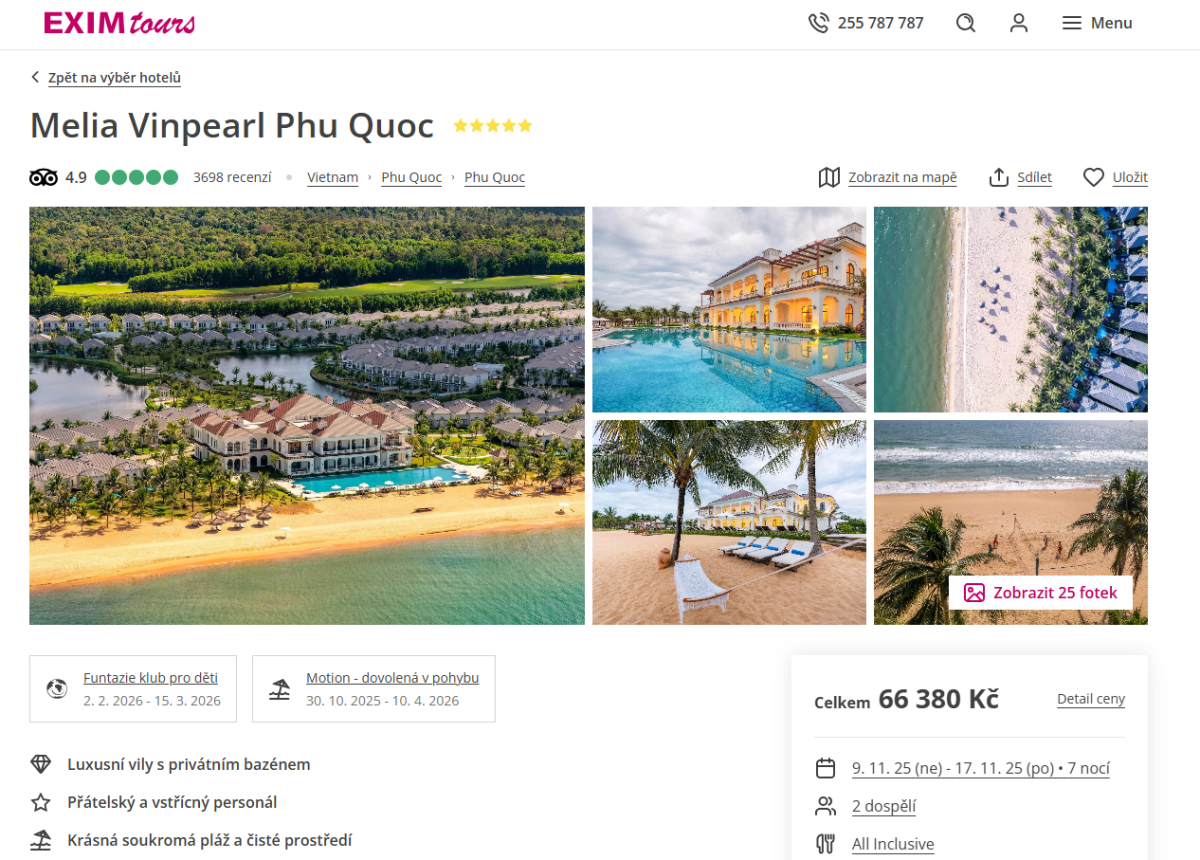This screenshot has width=1200, height=860.
Task: Open the hamburger Menu
Action: [x=1097, y=23]
